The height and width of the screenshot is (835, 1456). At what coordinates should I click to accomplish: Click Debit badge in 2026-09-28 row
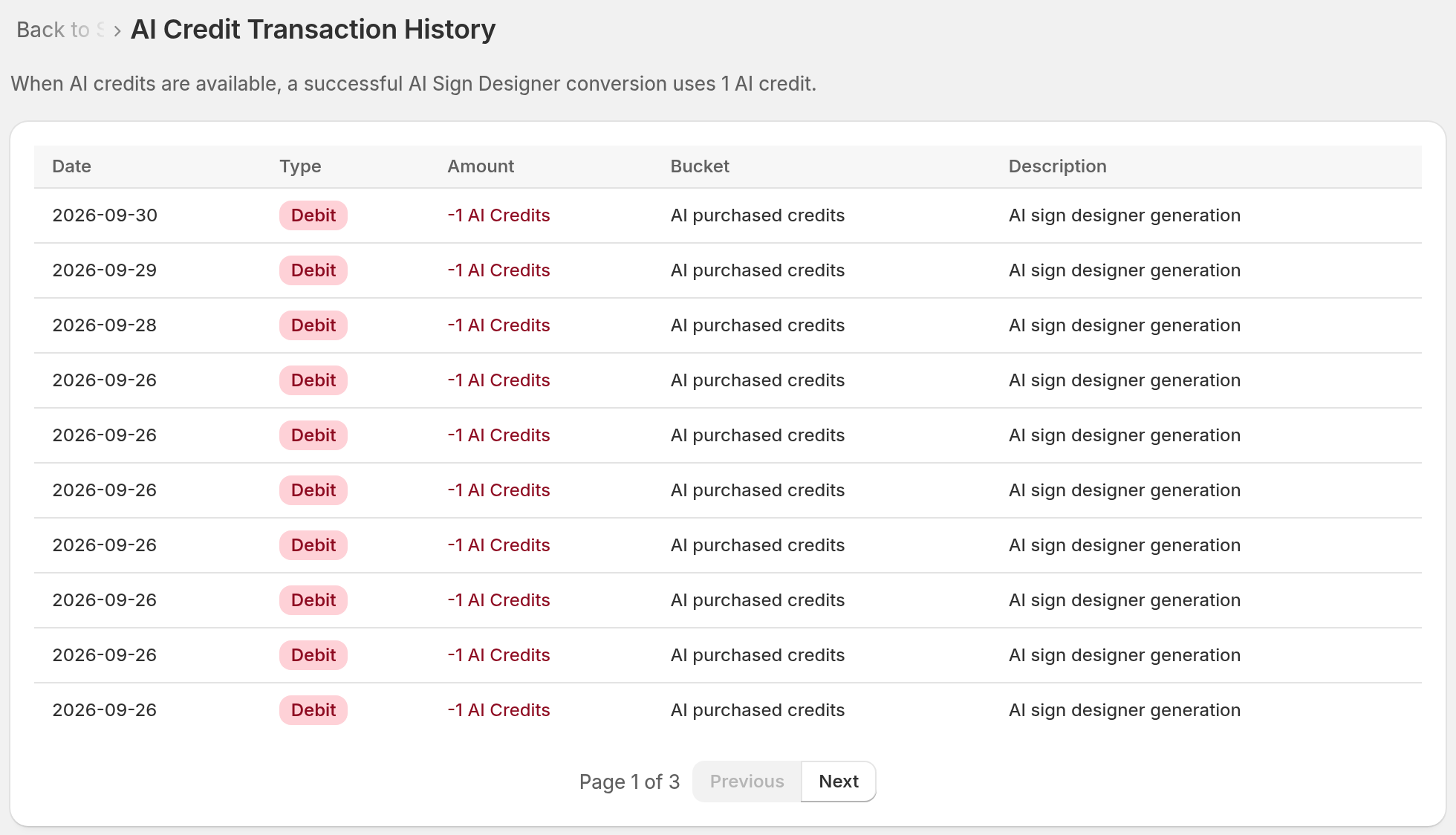tap(313, 325)
